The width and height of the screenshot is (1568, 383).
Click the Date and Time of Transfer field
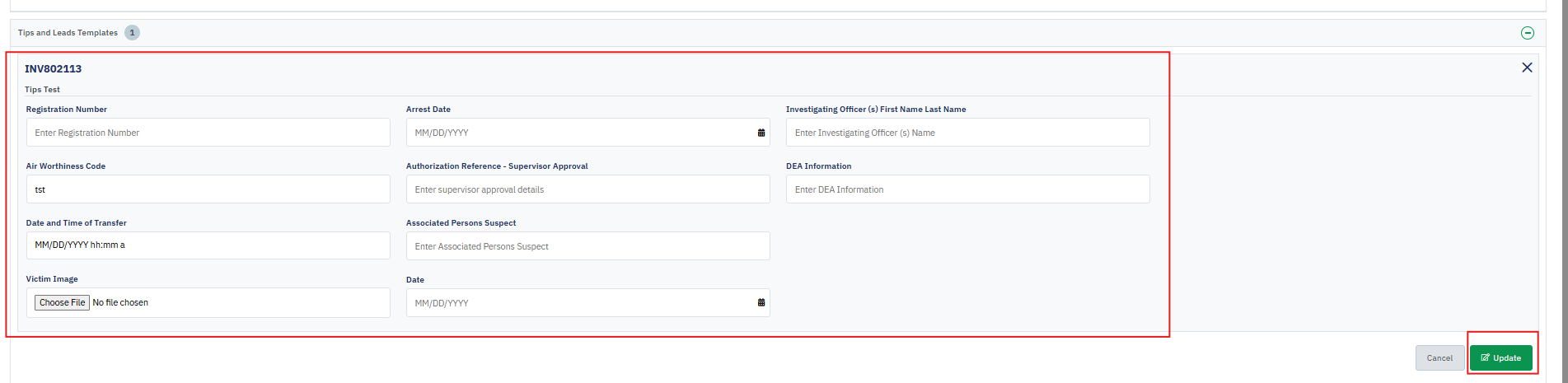coord(208,245)
